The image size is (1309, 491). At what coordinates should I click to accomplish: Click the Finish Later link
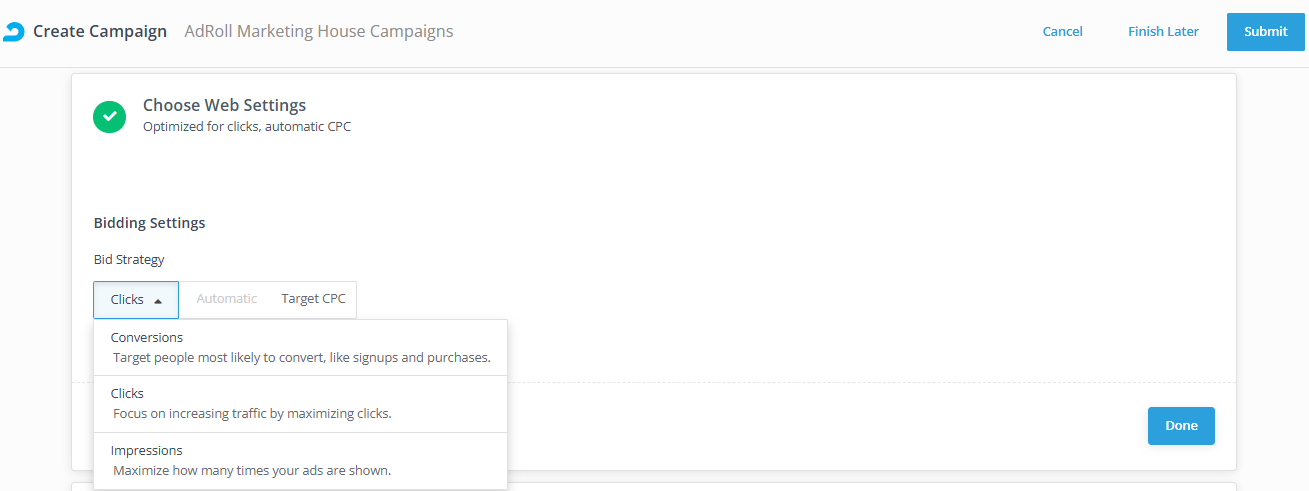(x=1163, y=32)
